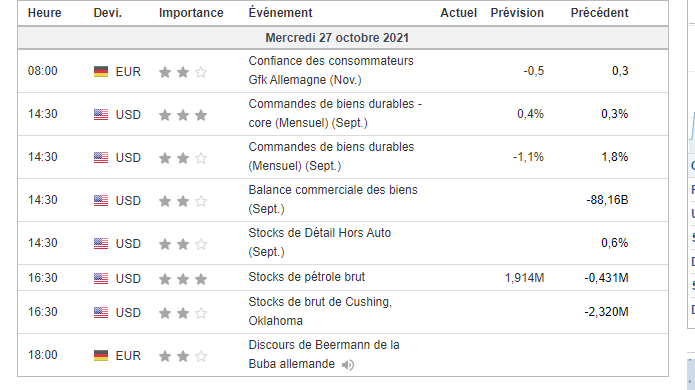Screen dimensions: 695x390
Task: Click the US flag beside Stocks de pétrole brut
Action: 101,278
